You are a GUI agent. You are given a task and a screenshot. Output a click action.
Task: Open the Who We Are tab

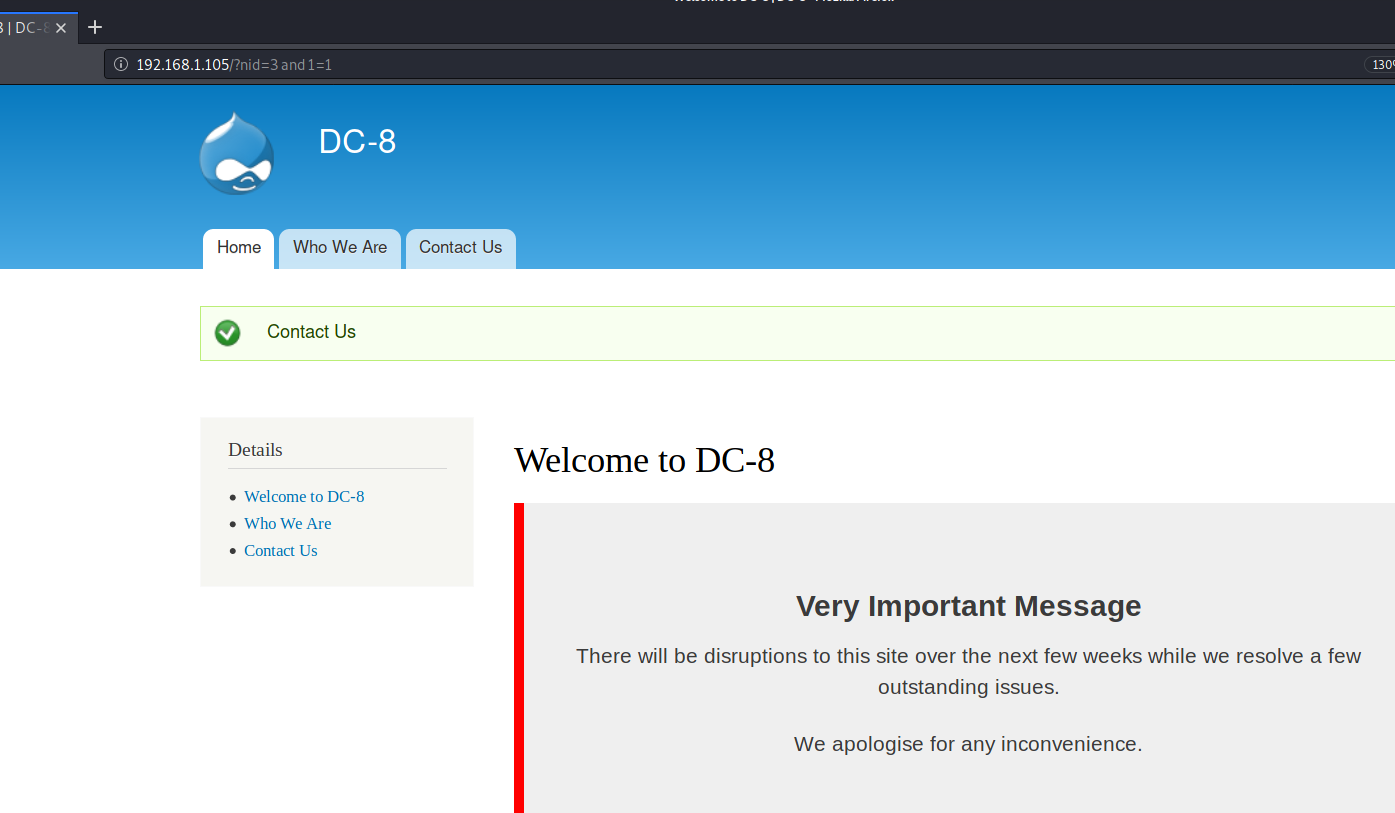[x=340, y=248]
